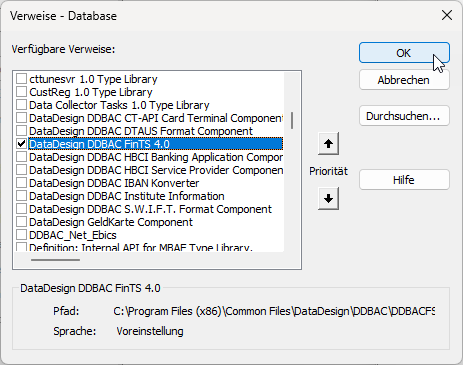Select DataDesign DDBAC CT-API Card Terminal row
This screenshot has height=365, width=463.
point(156,118)
